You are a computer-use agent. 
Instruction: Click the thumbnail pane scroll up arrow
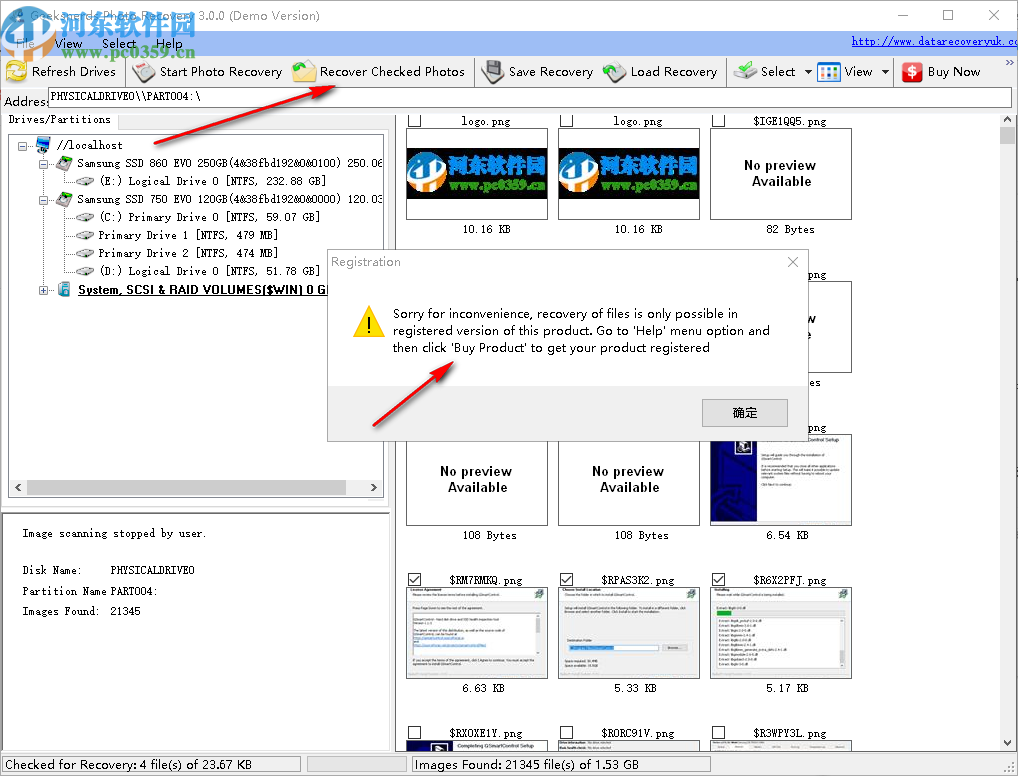(1007, 119)
